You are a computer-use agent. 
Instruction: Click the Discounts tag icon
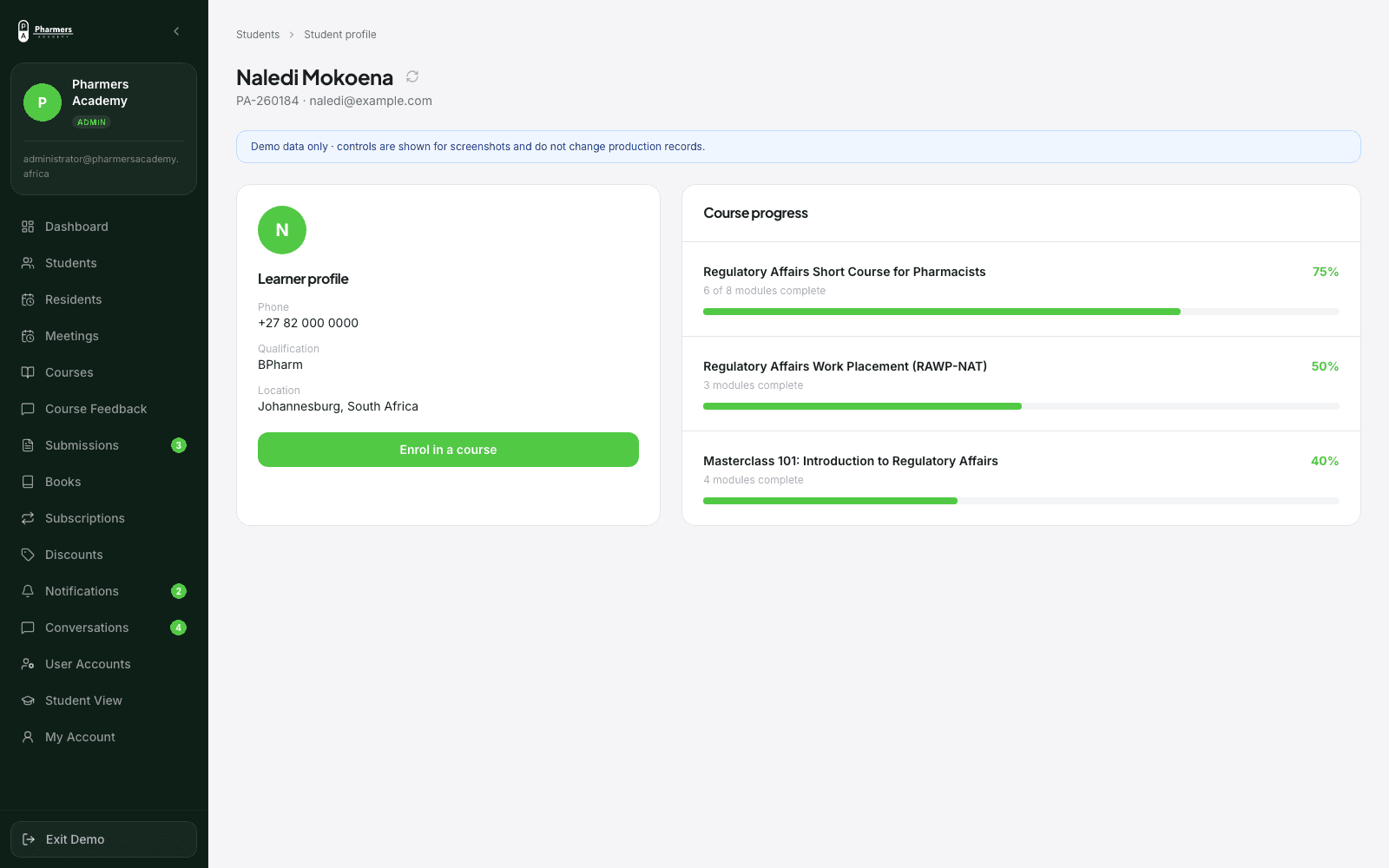pyautogui.click(x=28, y=555)
